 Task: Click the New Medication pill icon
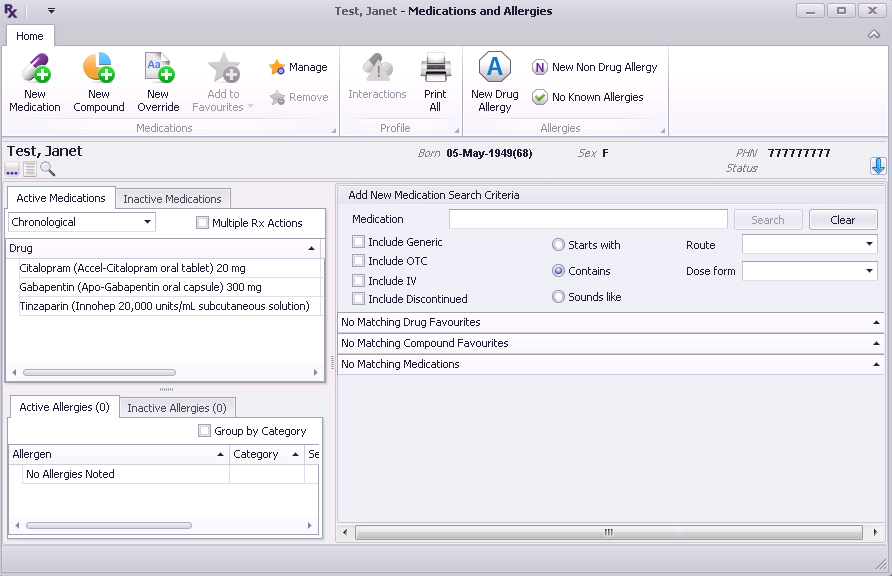(36, 68)
